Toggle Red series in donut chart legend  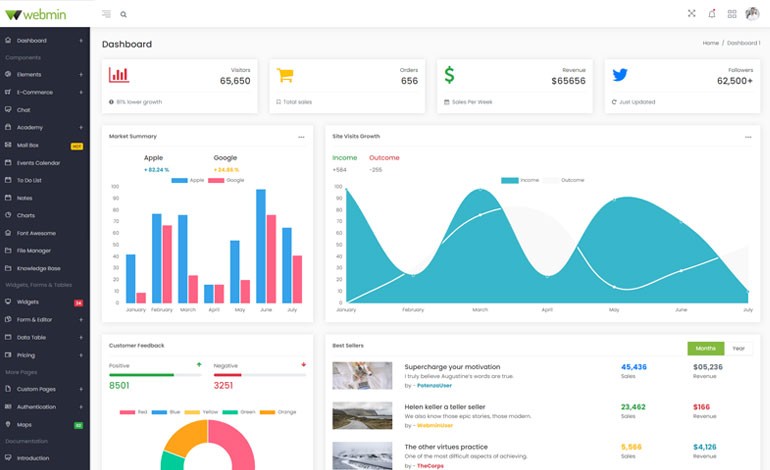(x=134, y=412)
